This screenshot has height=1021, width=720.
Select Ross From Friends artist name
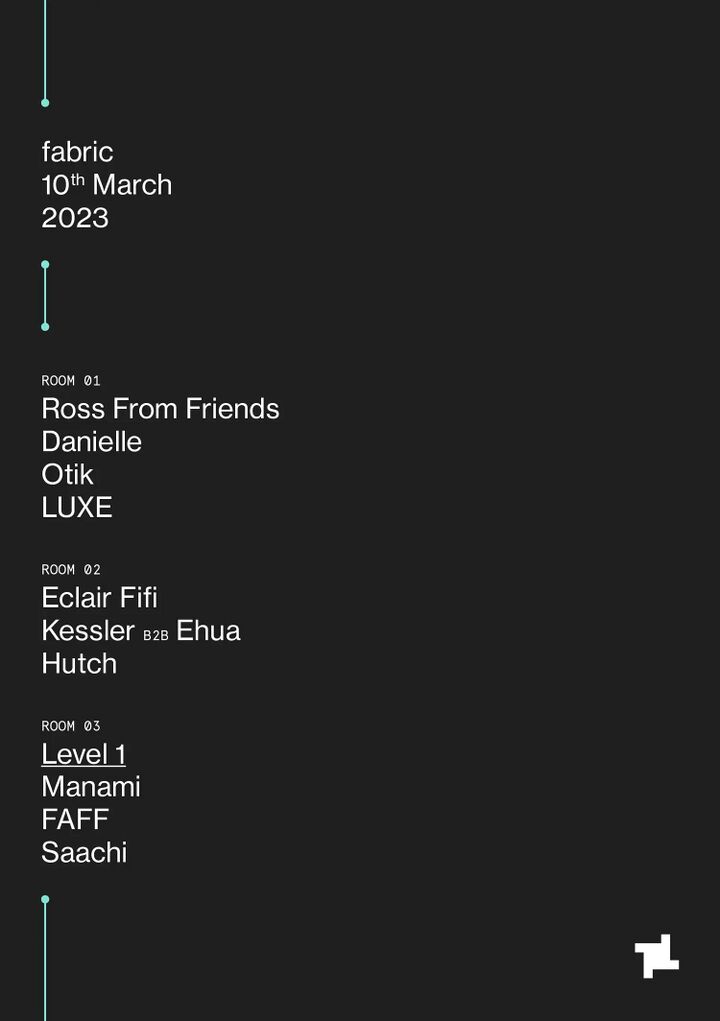[x=160, y=409]
